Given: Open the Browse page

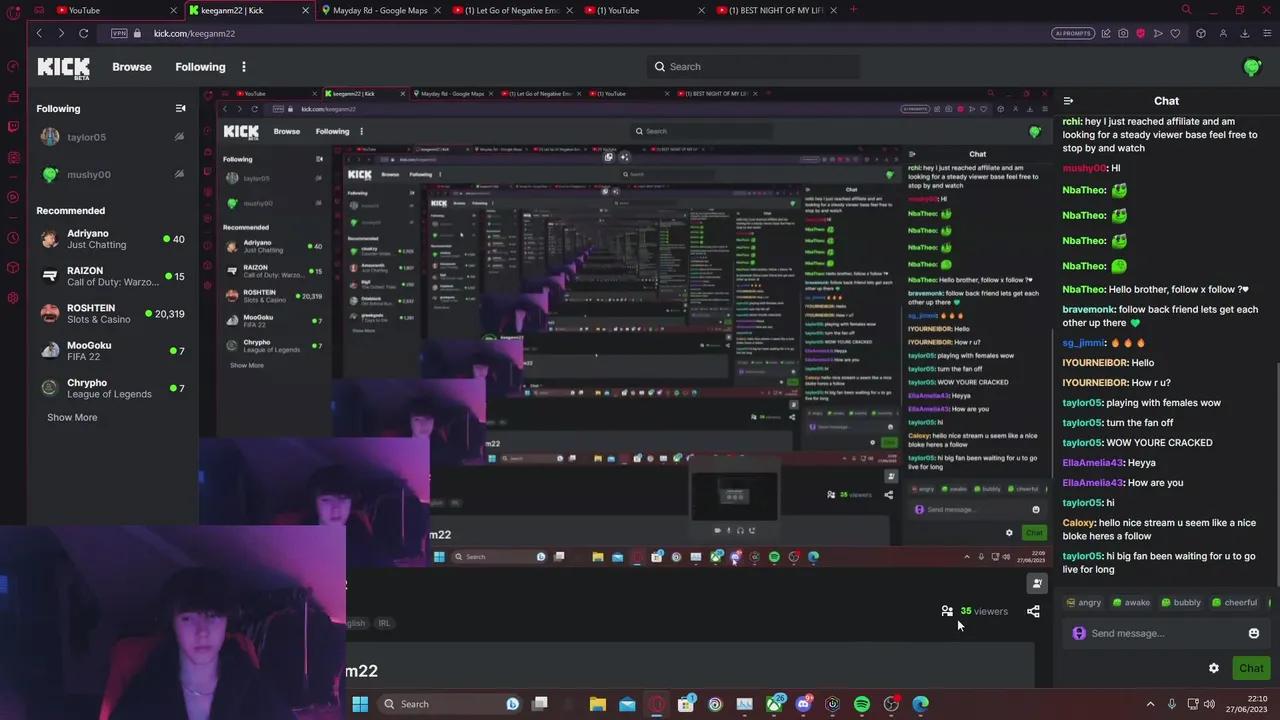Looking at the screenshot, I should [132, 67].
